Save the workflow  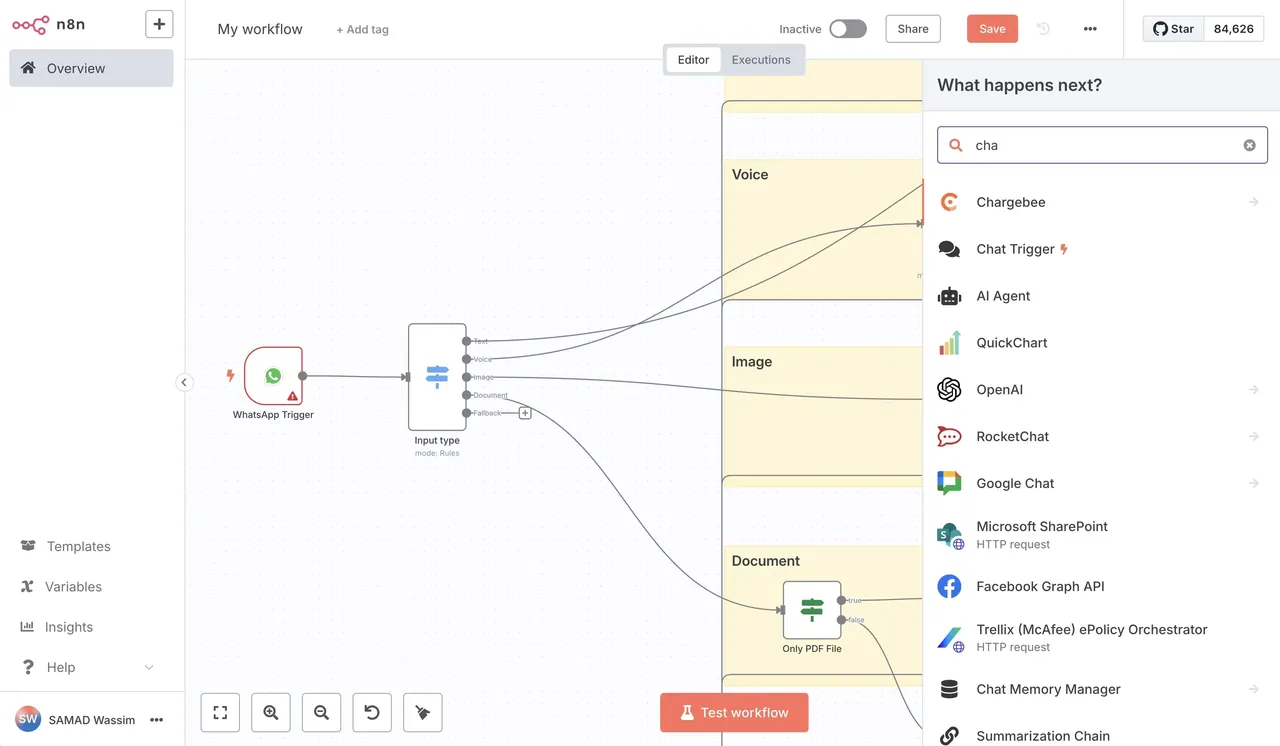click(992, 29)
